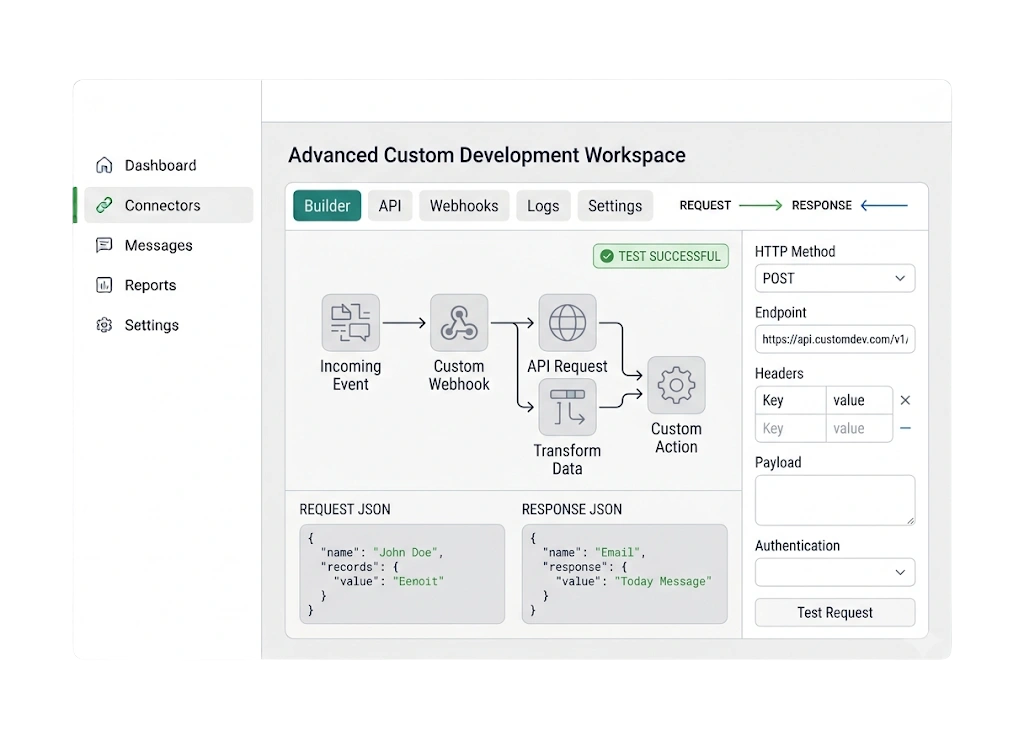Click the first header Key field

790,400
